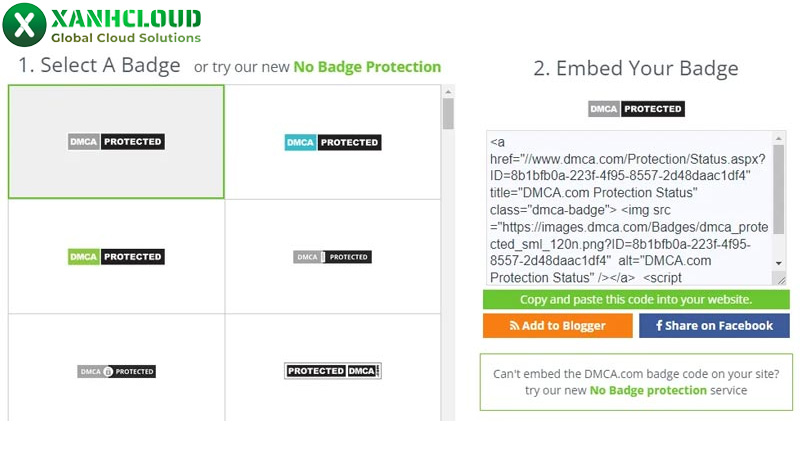Select the blue DMCA Protected badge
800x464 pixels.
(333, 142)
